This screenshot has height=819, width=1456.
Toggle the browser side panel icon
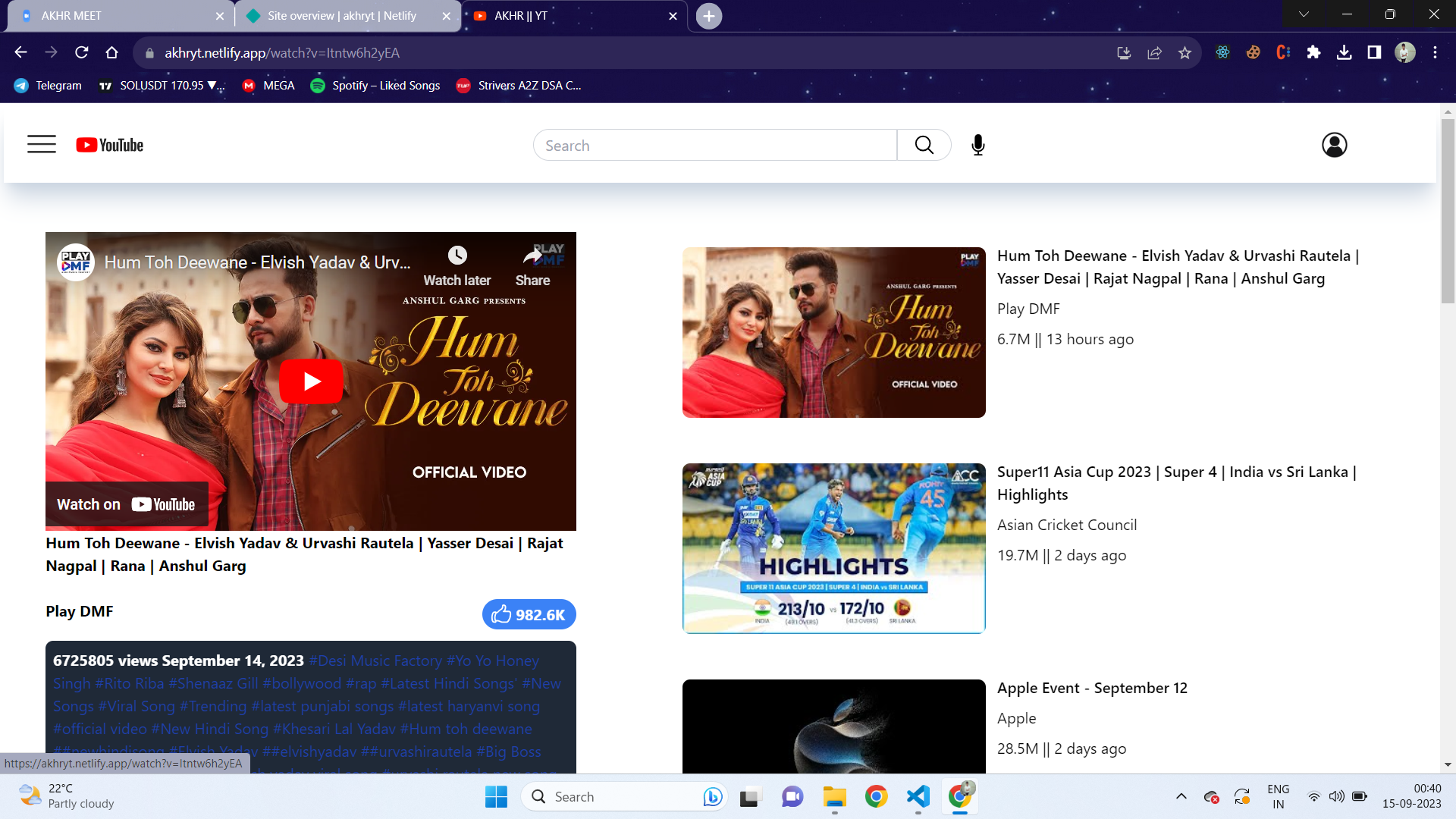point(1374,52)
